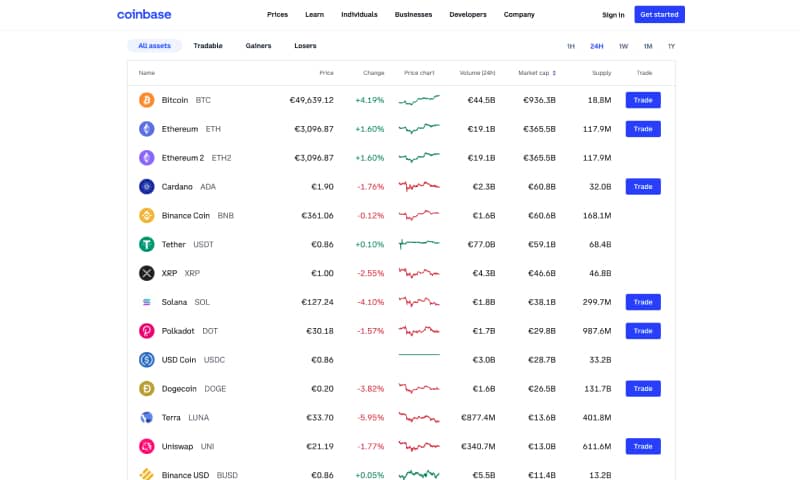Sort by the Market cap arrow icon
The height and width of the screenshot is (480, 800).
point(554,73)
